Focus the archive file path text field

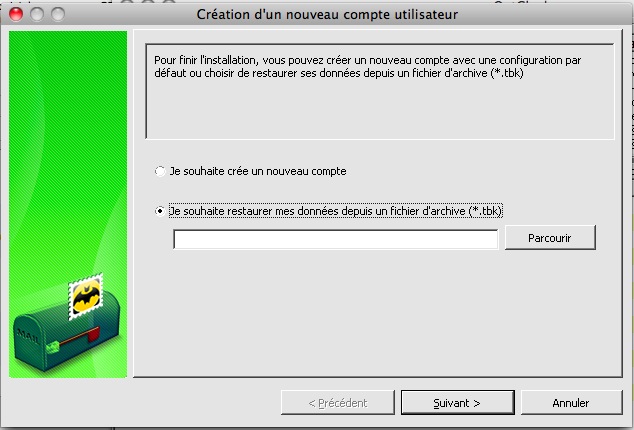click(x=336, y=239)
